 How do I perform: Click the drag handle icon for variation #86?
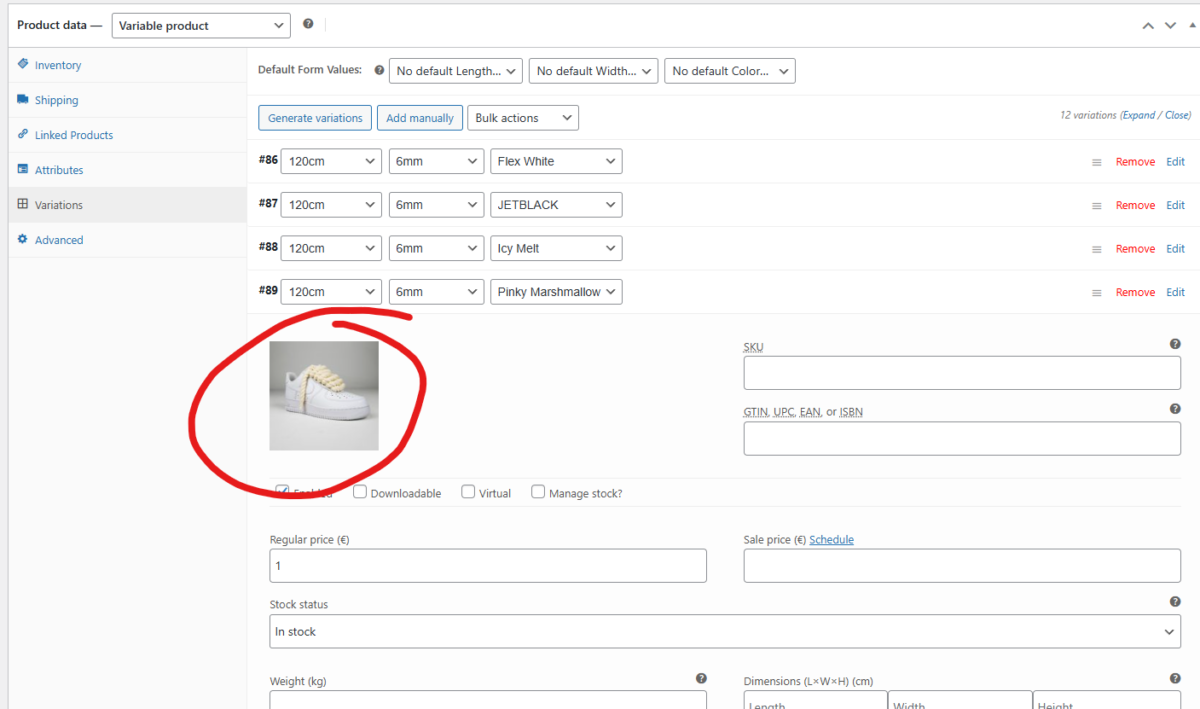1096,162
